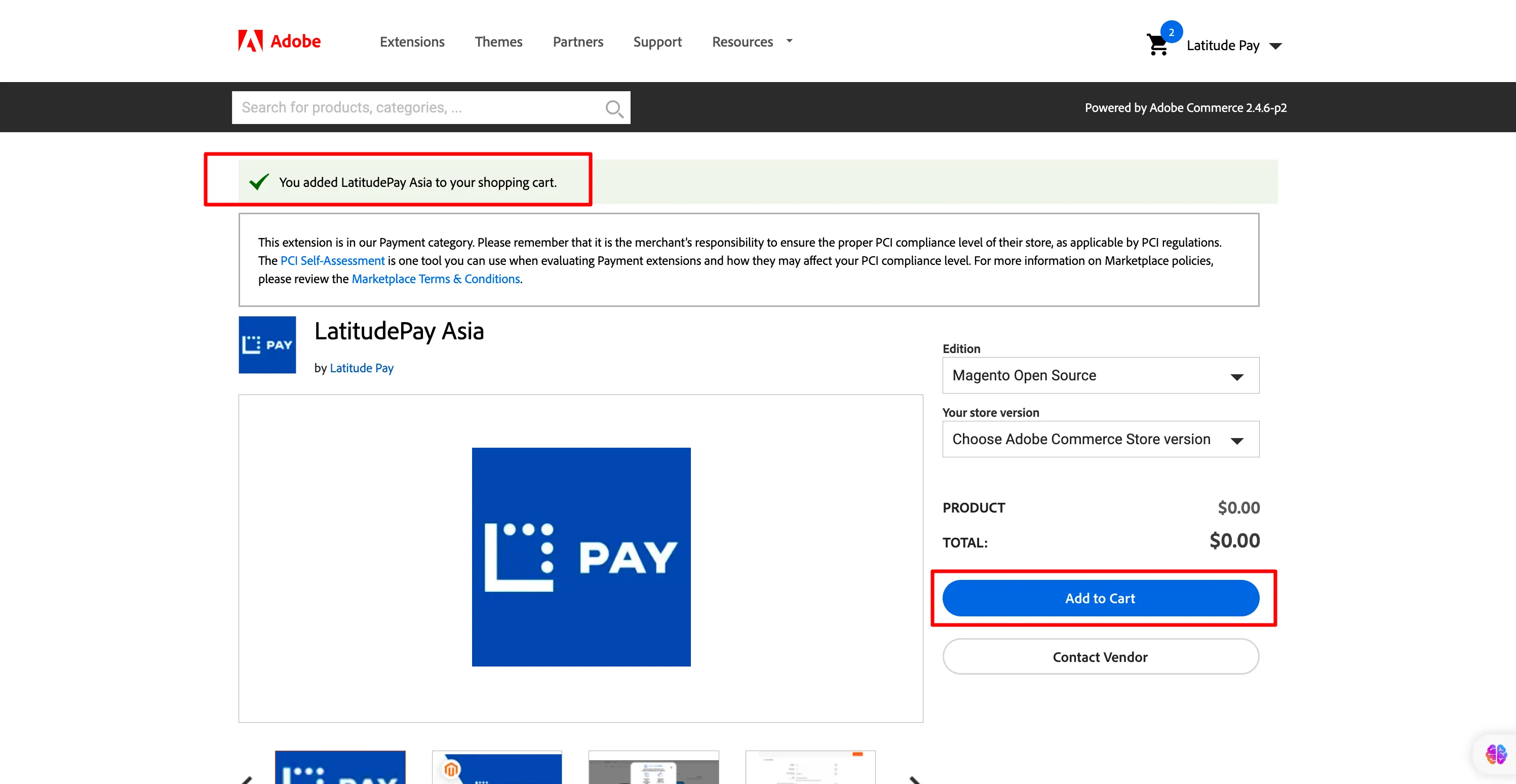Click the green checkmark in the success message
1516x784 pixels.
(x=259, y=182)
